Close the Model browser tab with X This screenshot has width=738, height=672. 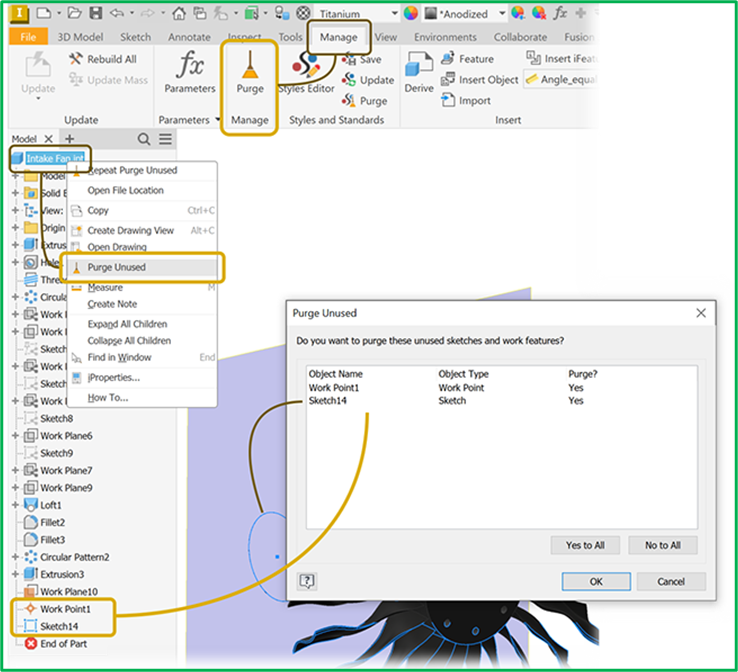(48, 139)
